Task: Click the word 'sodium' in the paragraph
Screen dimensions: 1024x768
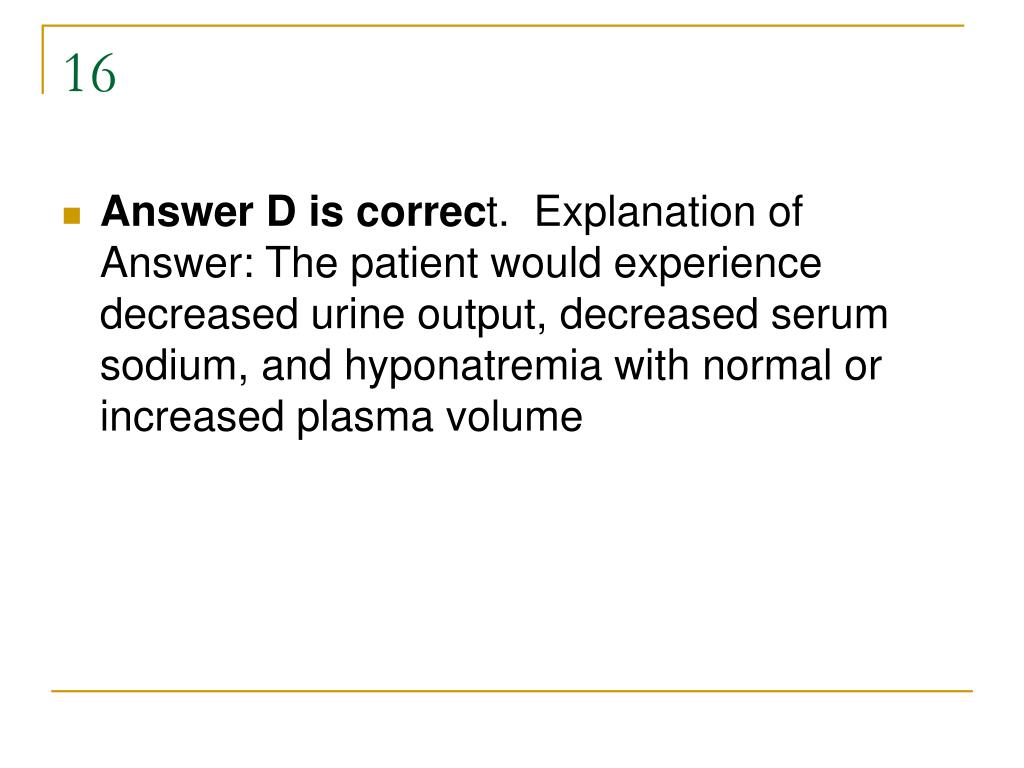Action: pyautogui.click(x=169, y=365)
